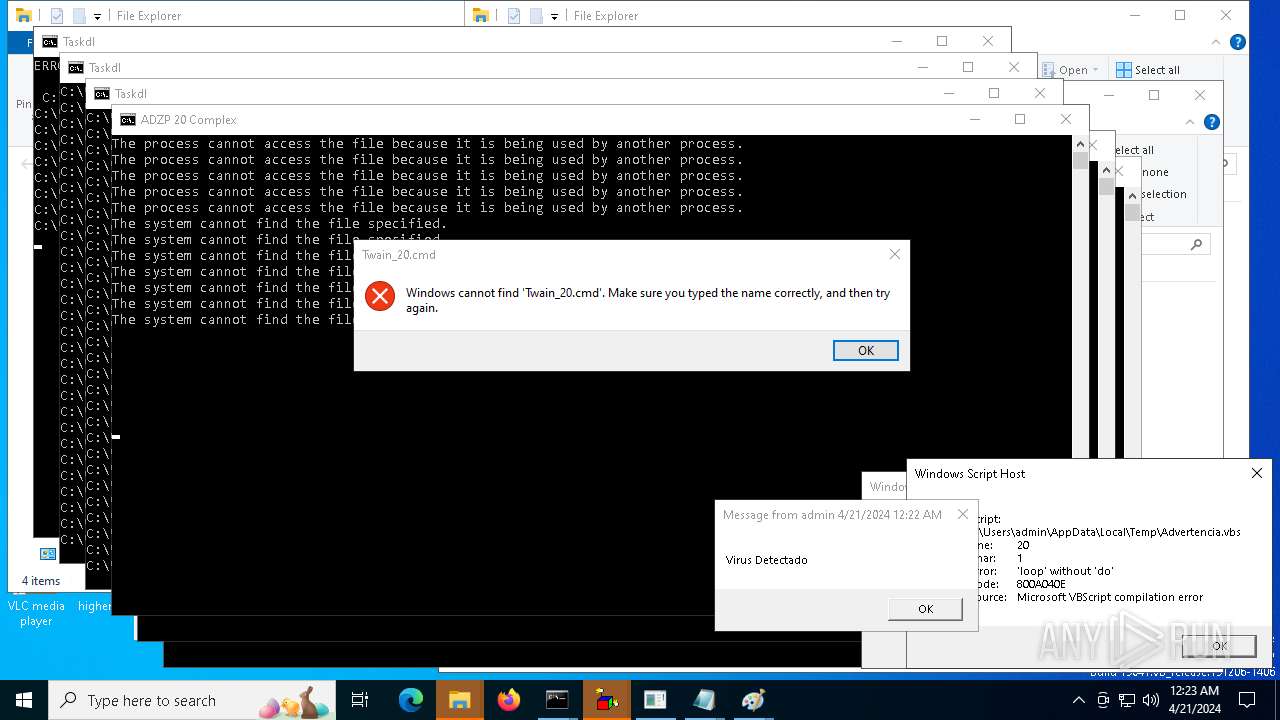Open File Explorer from taskbar
The height and width of the screenshot is (720, 1280).
pos(459,700)
